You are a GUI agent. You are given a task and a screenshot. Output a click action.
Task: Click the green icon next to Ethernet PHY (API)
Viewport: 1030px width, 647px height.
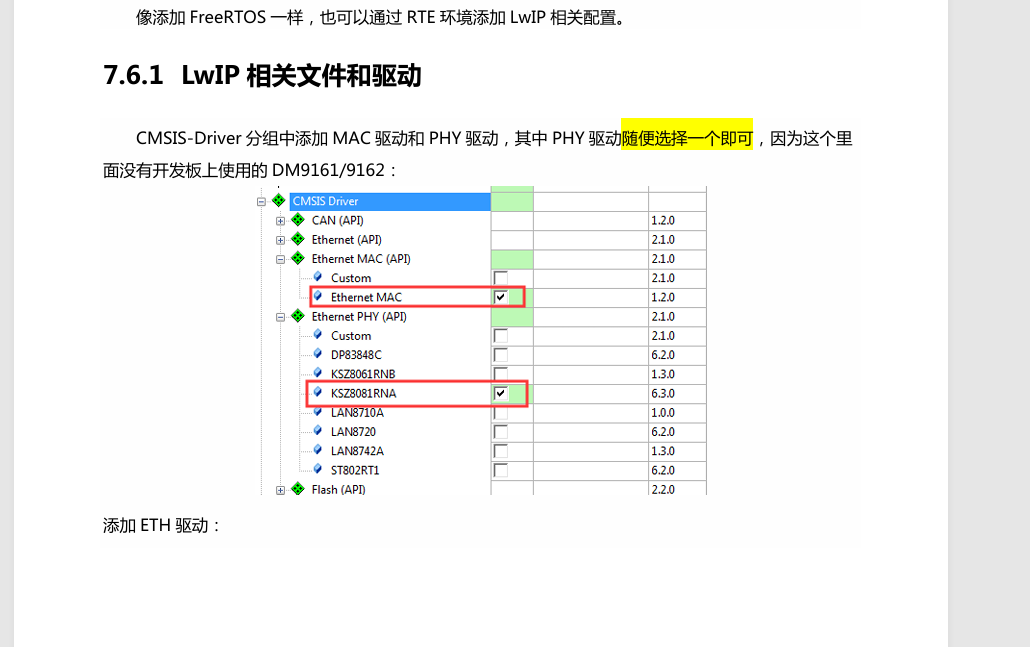click(x=297, y=316)
